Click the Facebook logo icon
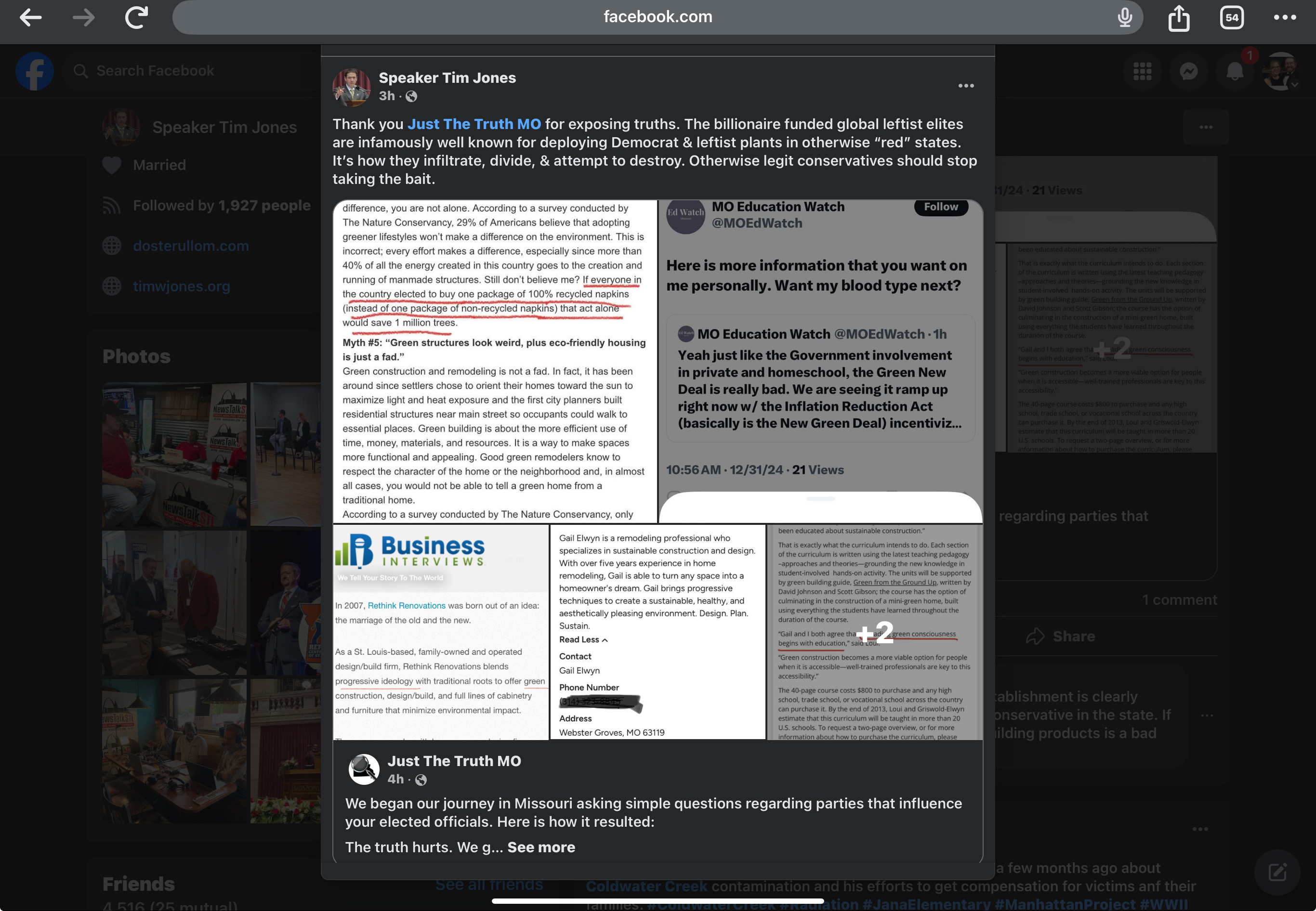Screen dimensions: 1316x911 34,71
